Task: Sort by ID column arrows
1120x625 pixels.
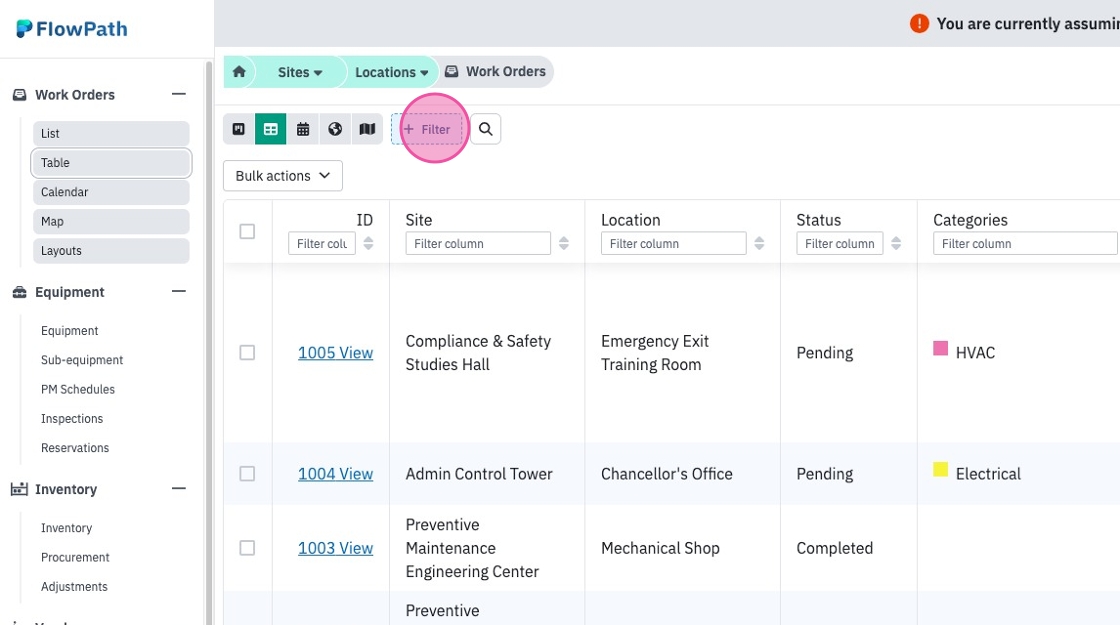Action: [x=369, y=243]
